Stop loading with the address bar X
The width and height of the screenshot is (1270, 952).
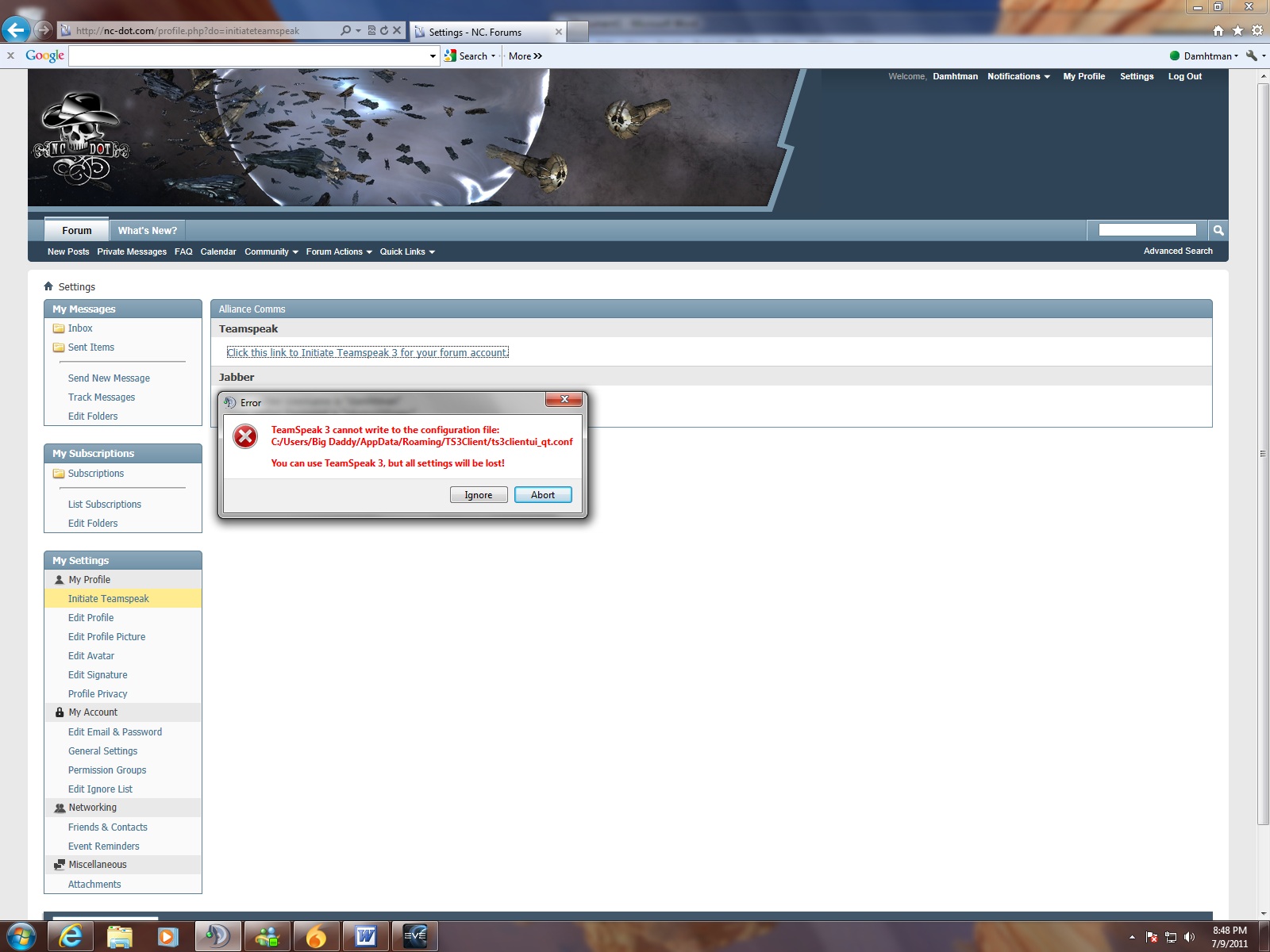coord(397,31)
